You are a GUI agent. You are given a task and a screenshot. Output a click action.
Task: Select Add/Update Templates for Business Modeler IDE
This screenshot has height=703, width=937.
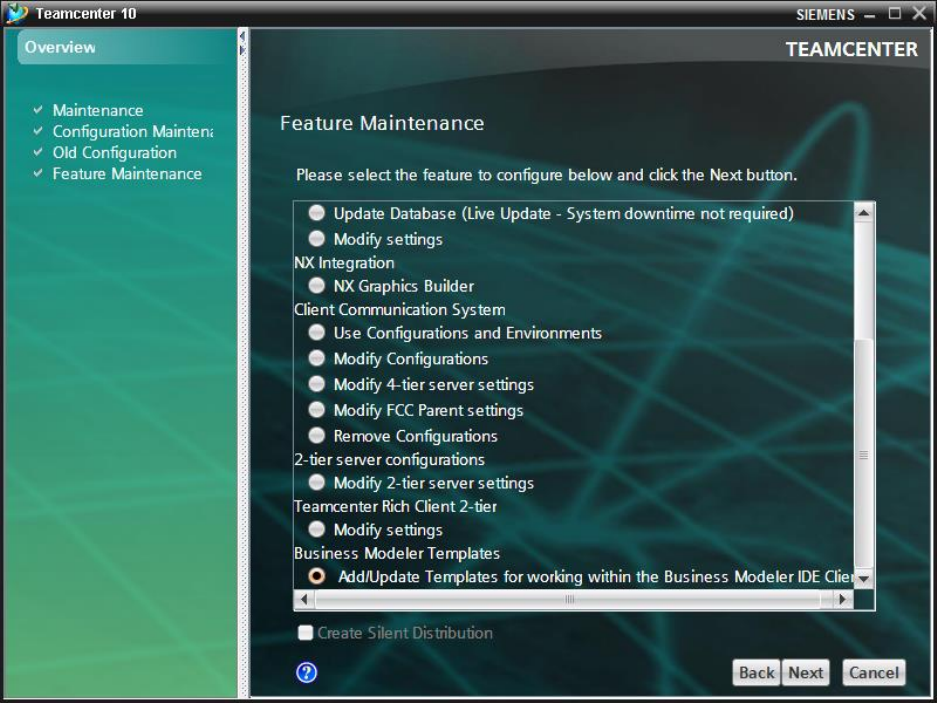point(317,576)
